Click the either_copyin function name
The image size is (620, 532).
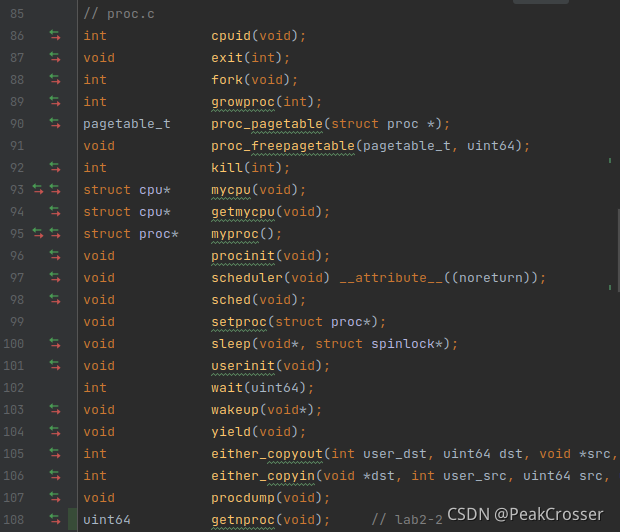pyautogui.click(x=263, y=476)
